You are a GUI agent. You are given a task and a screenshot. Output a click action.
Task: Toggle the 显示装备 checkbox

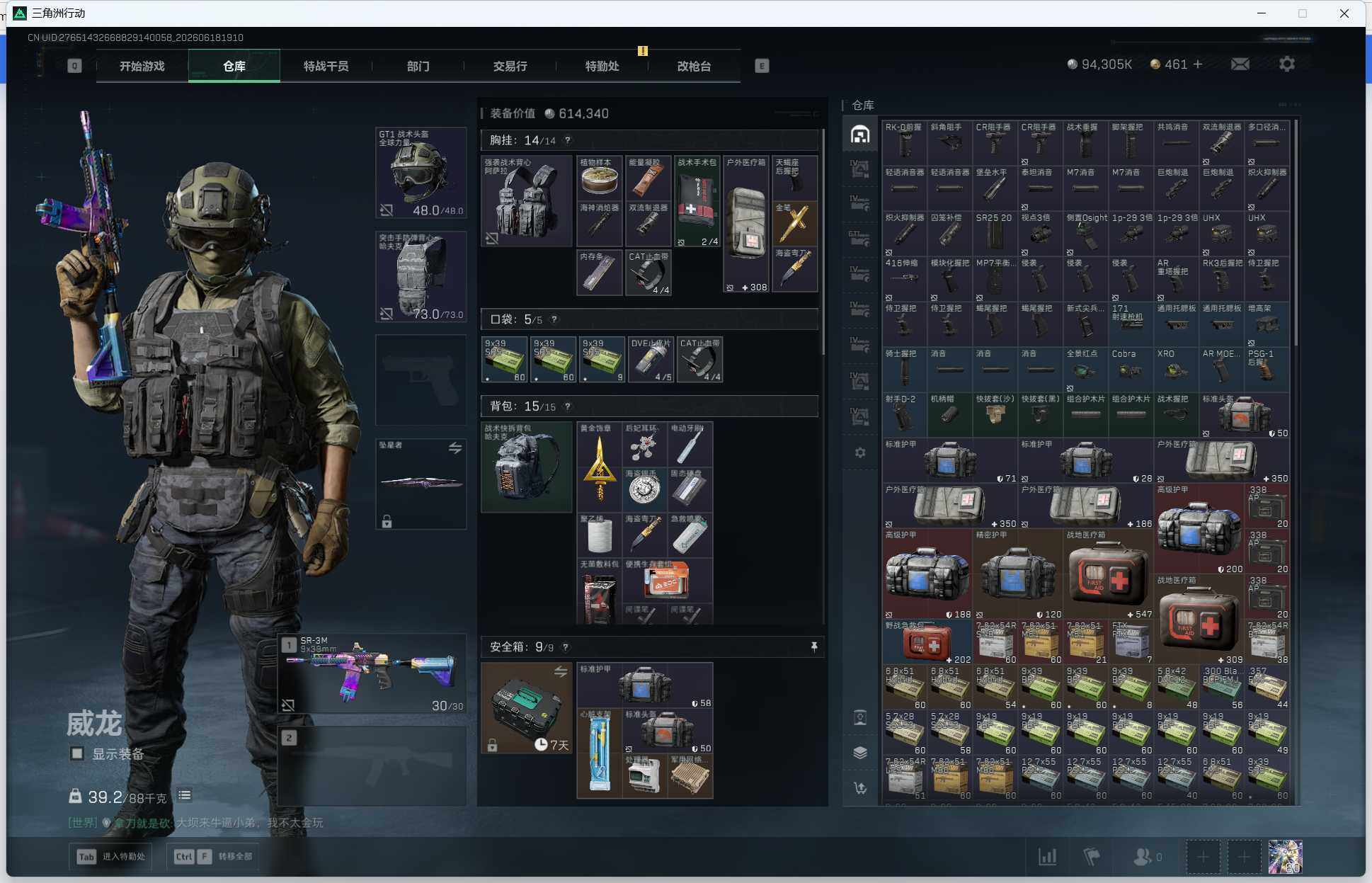[77, 753]
